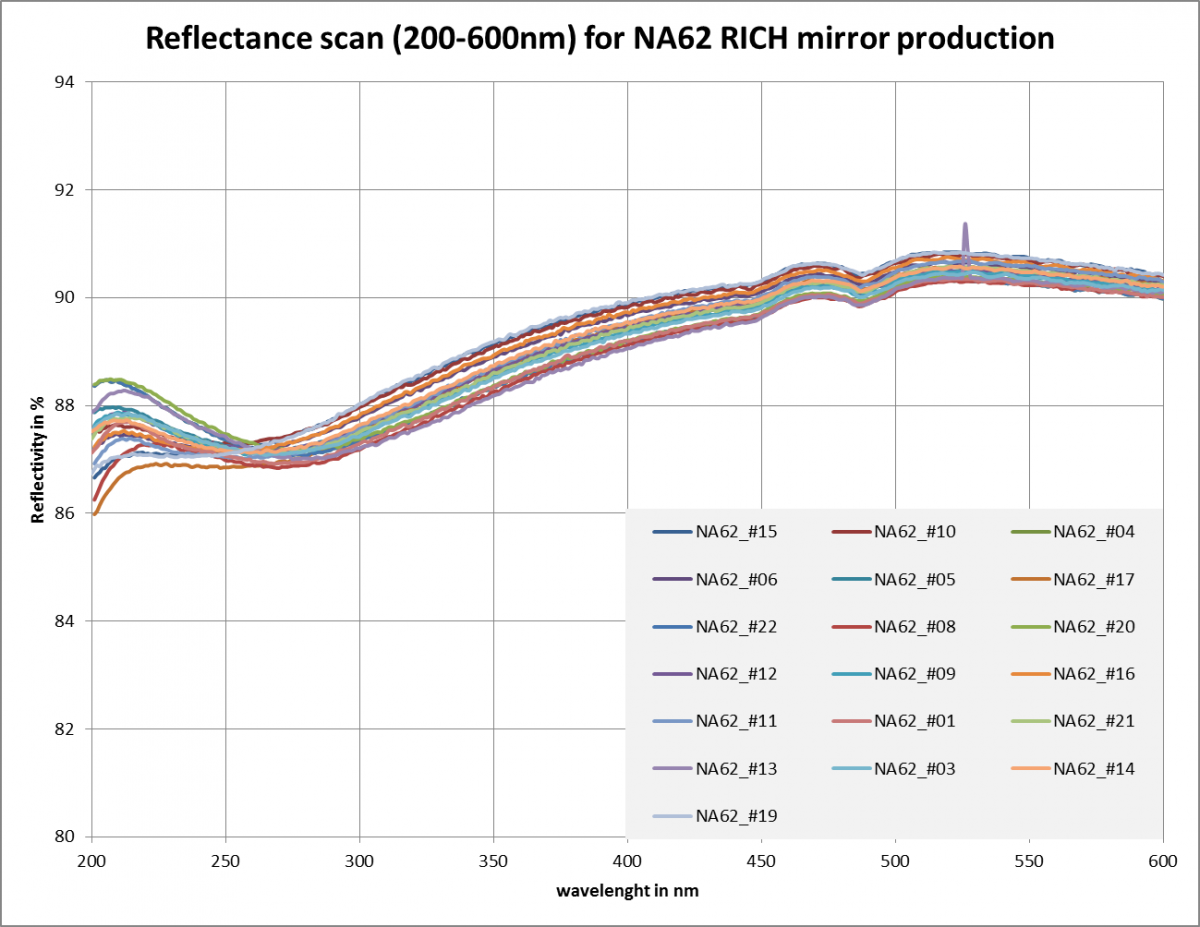
Task: Select the NA62_#08 legend entry
Action: coord(894,627)
